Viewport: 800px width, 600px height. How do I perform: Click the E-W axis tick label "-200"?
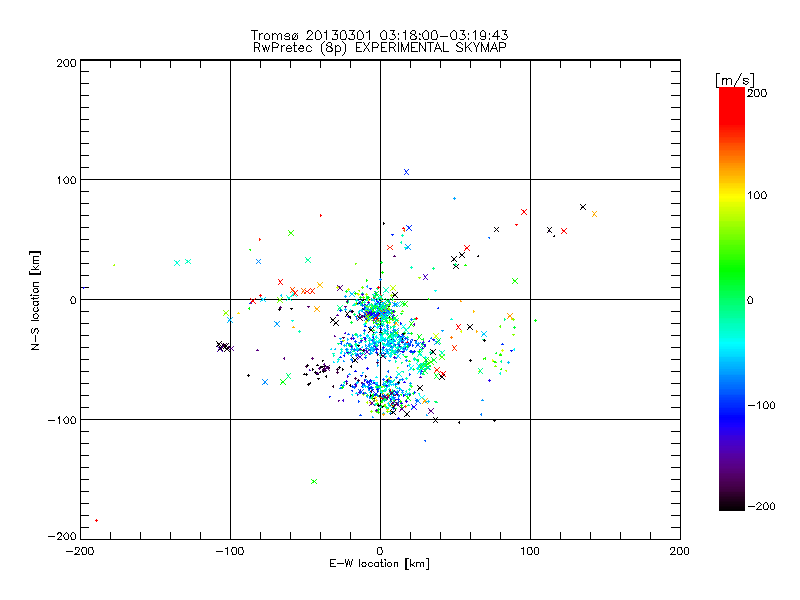pyautogui.click(x=80, y=551)
